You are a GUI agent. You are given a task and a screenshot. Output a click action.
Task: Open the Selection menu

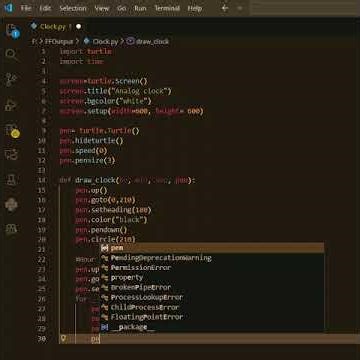73,8
